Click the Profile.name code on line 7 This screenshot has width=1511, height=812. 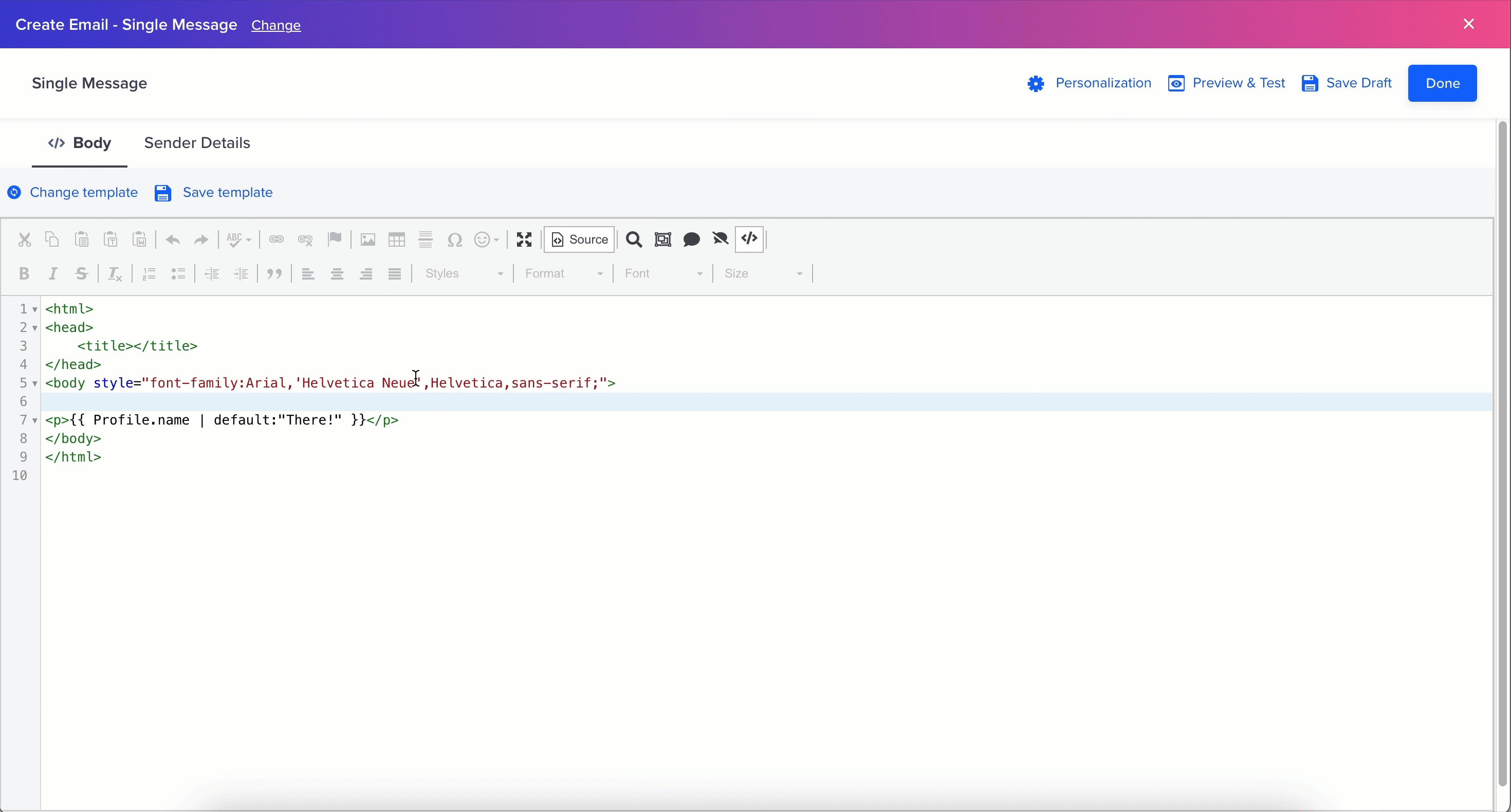pyautogui.click(x=141, y=420)
